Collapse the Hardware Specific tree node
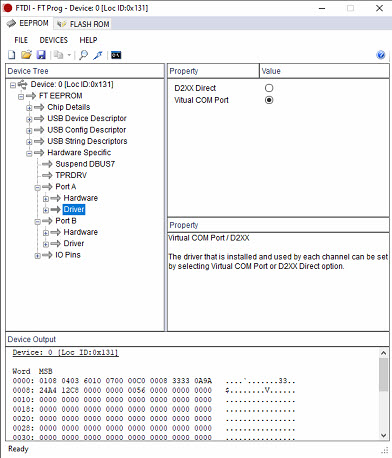This screenshot has height=458, width=392. (29, 153)
